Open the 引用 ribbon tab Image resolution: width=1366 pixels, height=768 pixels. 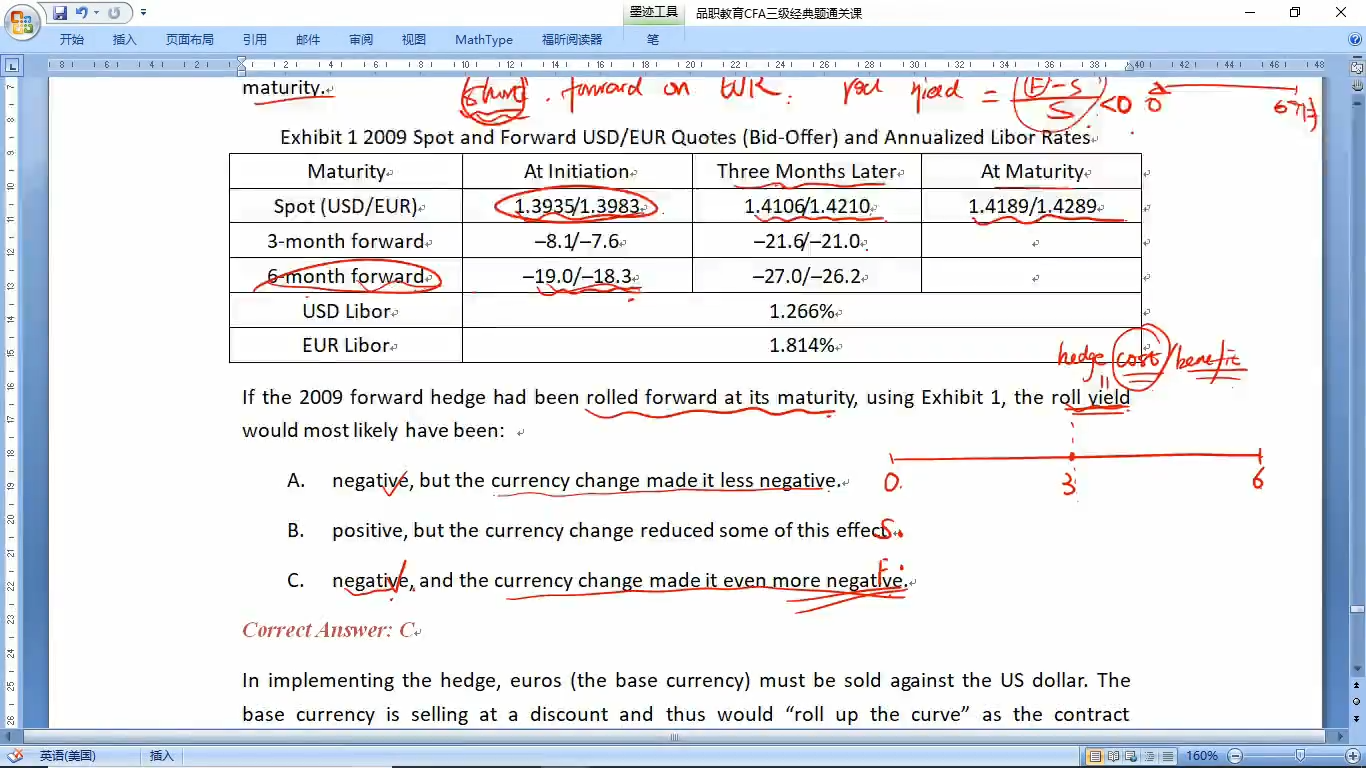[x=255, y=39]
